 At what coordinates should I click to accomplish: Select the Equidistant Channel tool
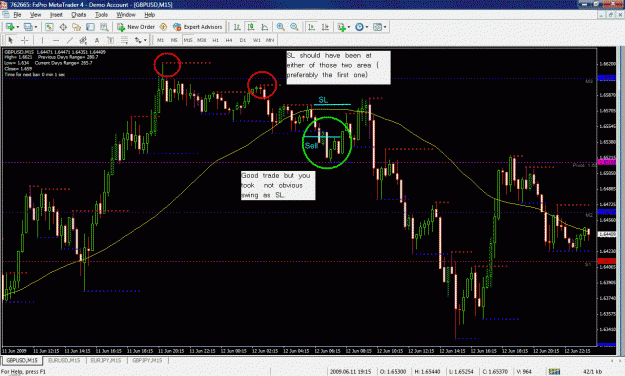click(83, 40)
